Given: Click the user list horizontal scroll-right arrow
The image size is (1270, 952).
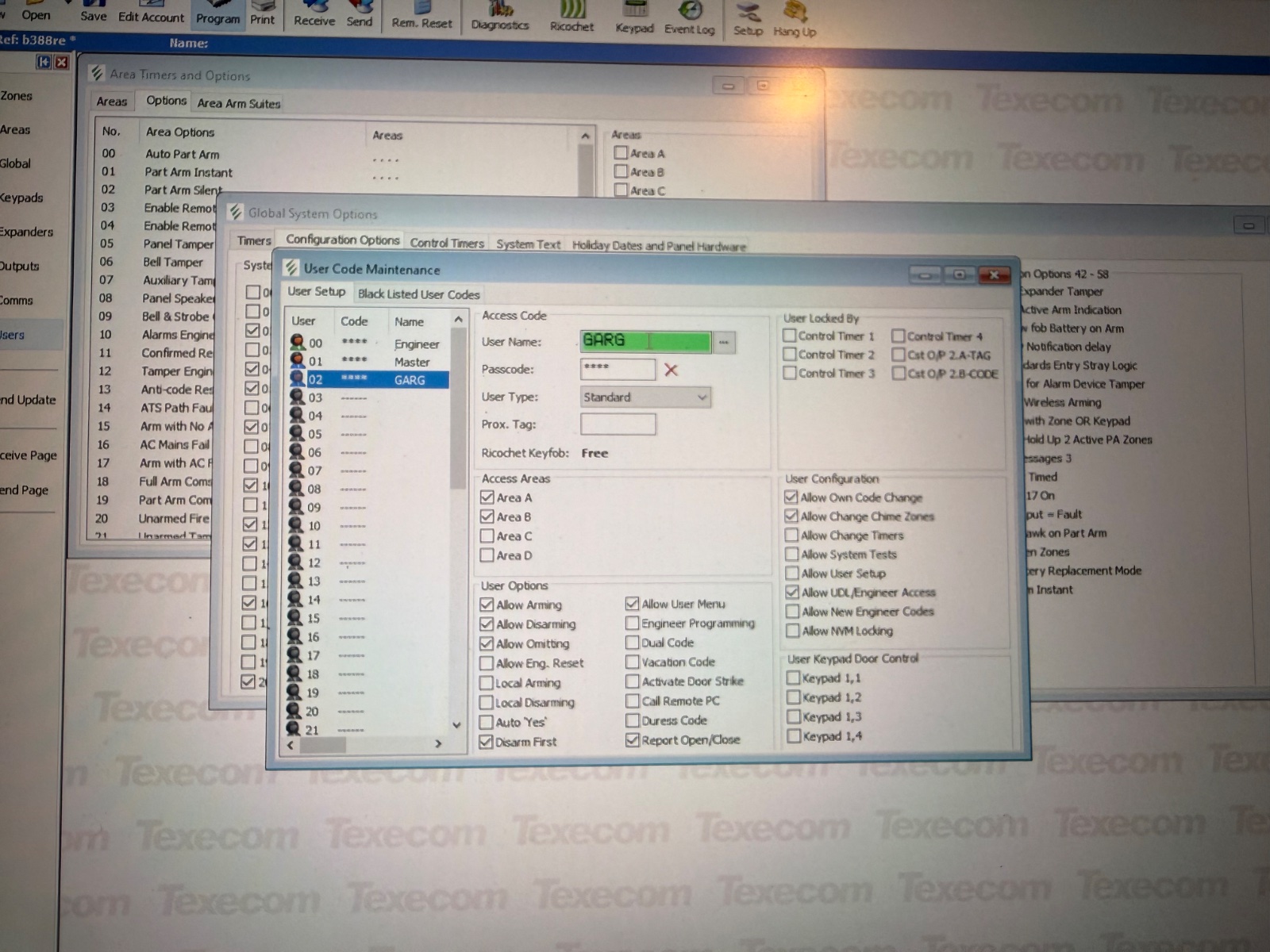Looking at the screenshot, I should click(x=438, y=743).
